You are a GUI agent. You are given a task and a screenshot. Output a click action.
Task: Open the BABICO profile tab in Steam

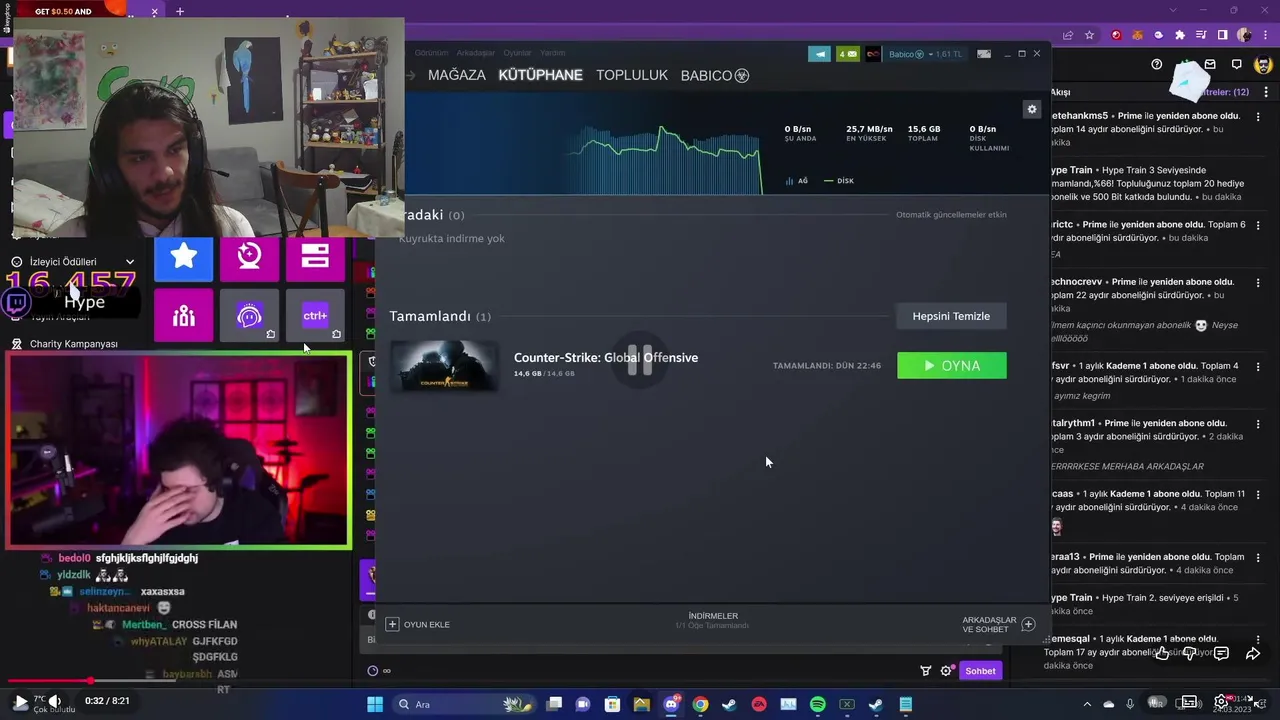click(x=715, y=75)
